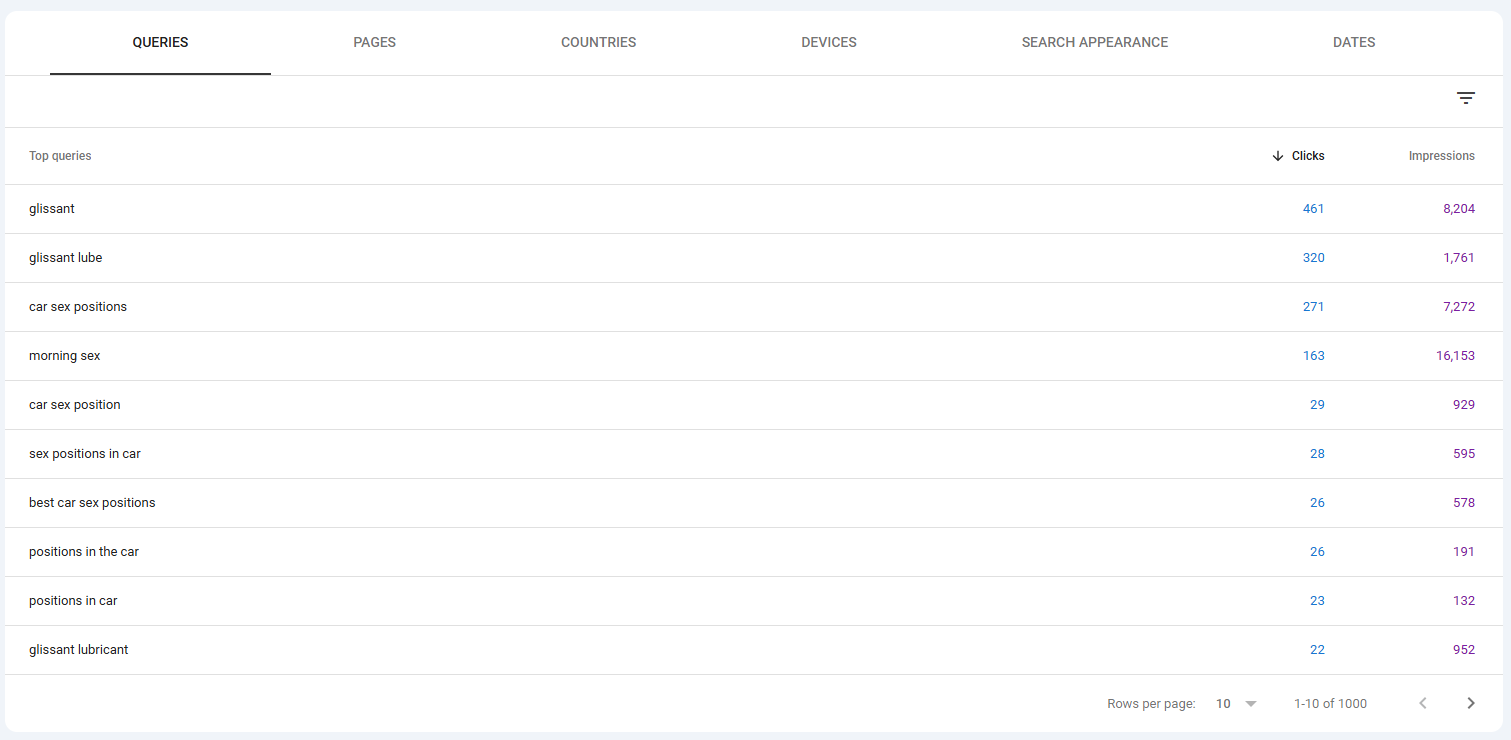The height and width of the screenshot is (740, 1511).
Task: Switch to the Pages tab
Action: click(374, 42)
